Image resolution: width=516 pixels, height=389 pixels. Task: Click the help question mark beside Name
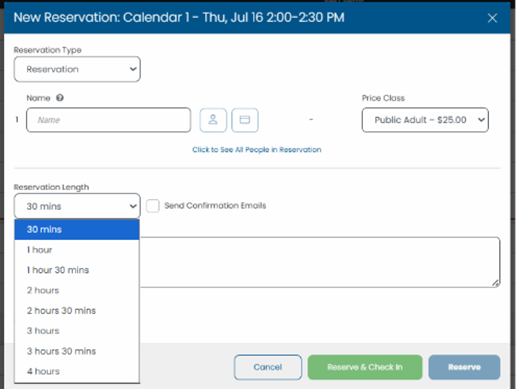coord(60,98)
